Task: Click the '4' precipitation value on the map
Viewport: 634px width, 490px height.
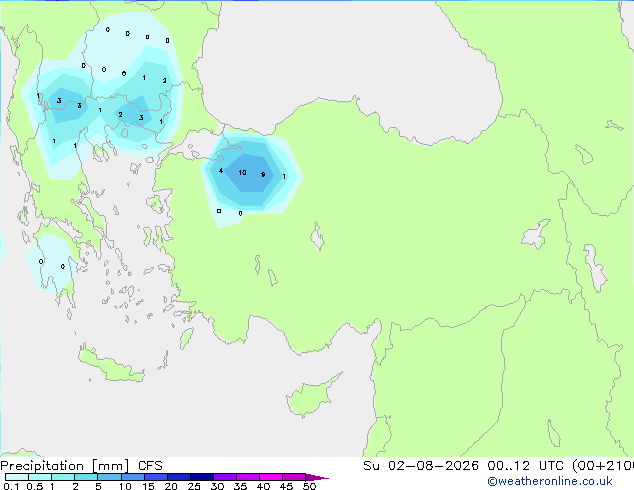Action: point(221,171)
